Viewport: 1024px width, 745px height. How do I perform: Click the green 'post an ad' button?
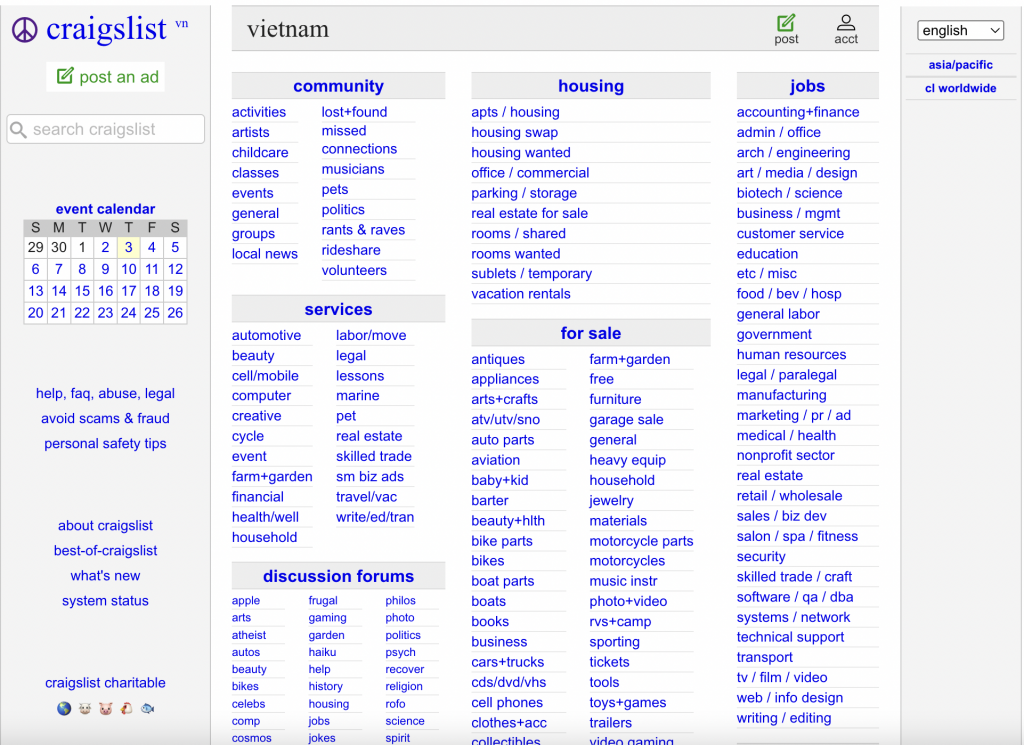click(x=107, y=77)
